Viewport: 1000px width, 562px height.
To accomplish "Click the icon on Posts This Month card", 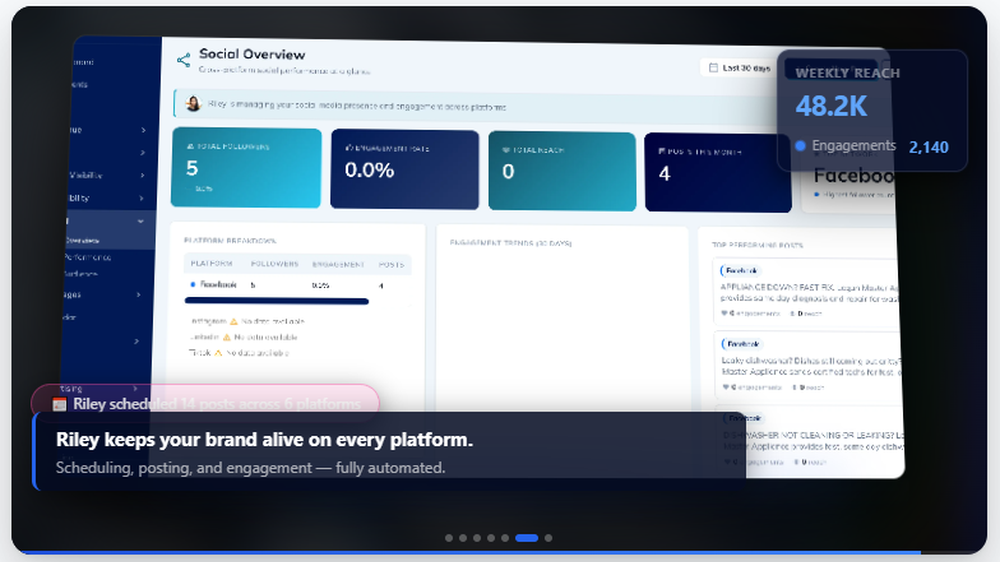I will point(662,151).
